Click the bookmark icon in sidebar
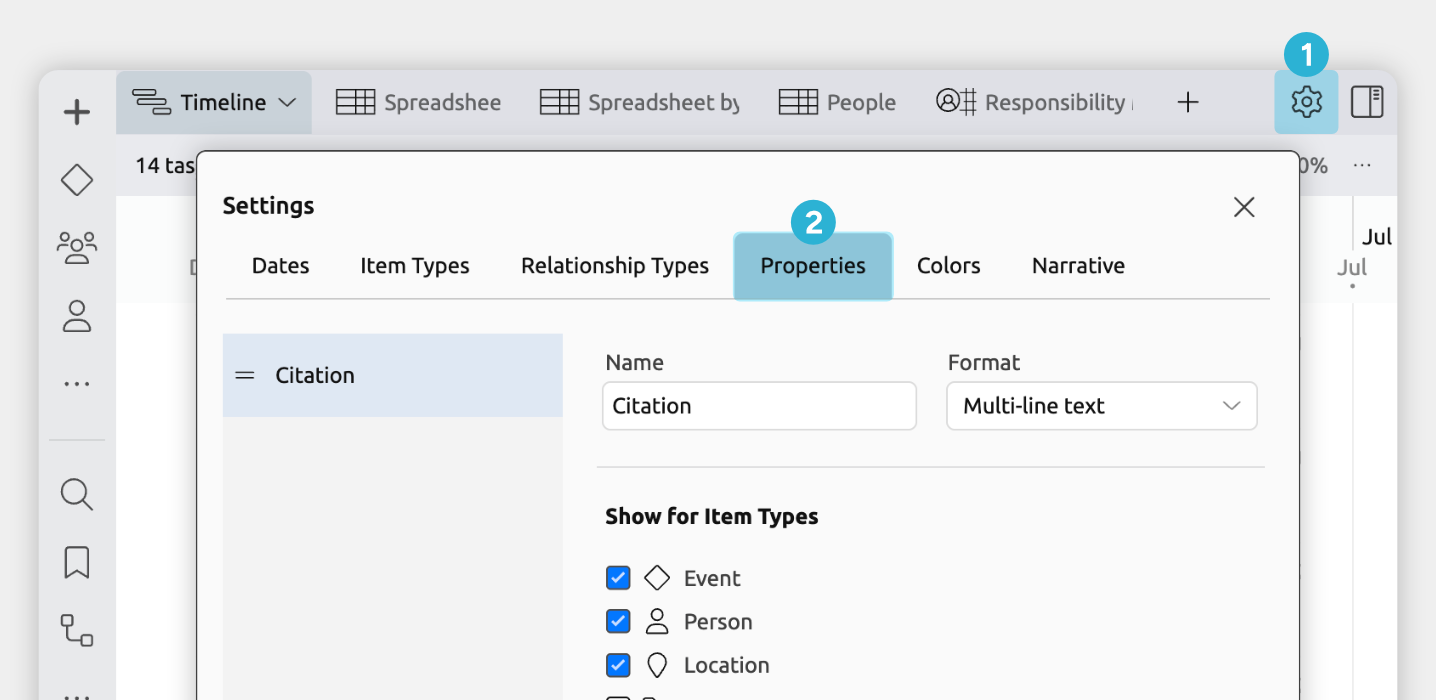 (77, 562)
